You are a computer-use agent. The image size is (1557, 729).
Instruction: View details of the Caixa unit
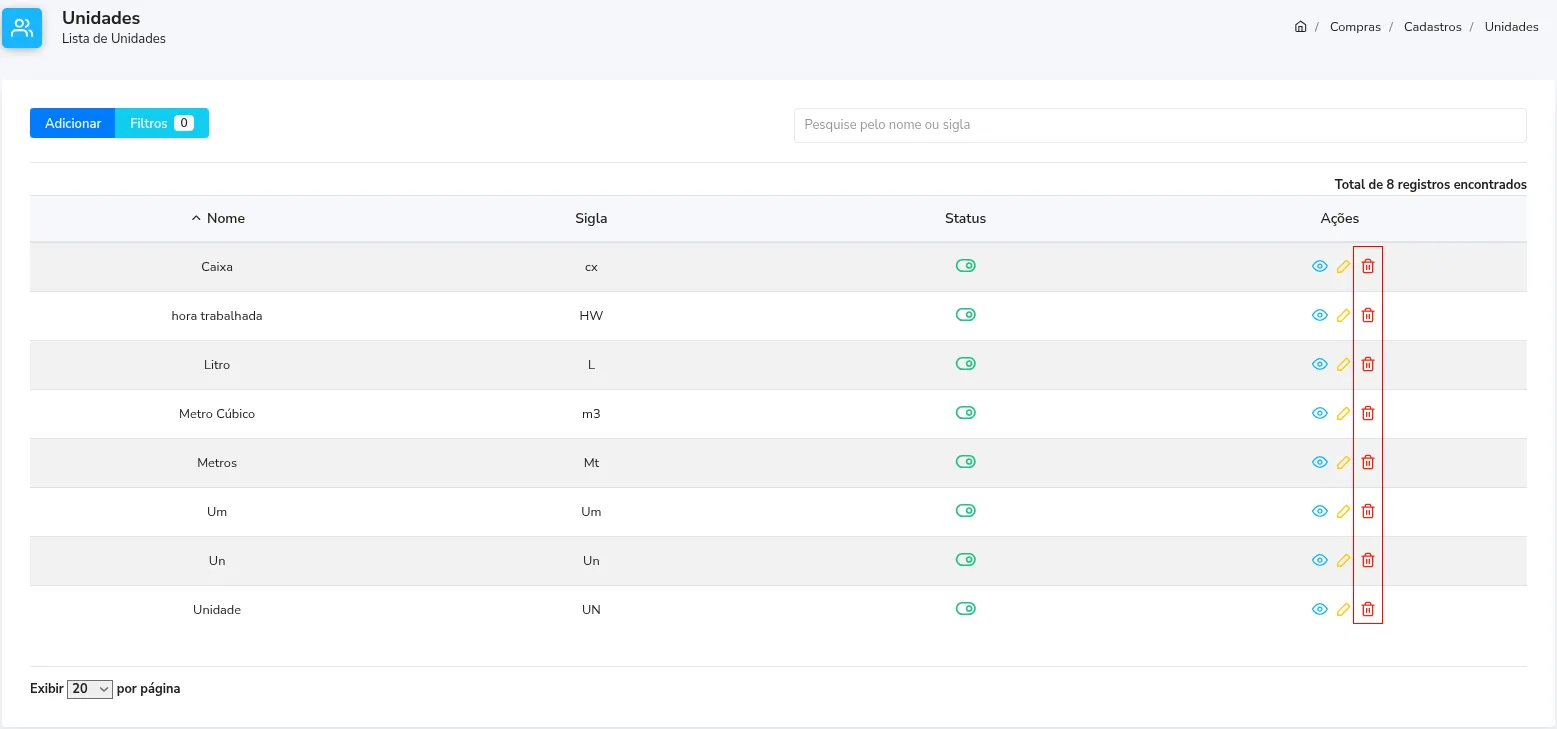1319,266
